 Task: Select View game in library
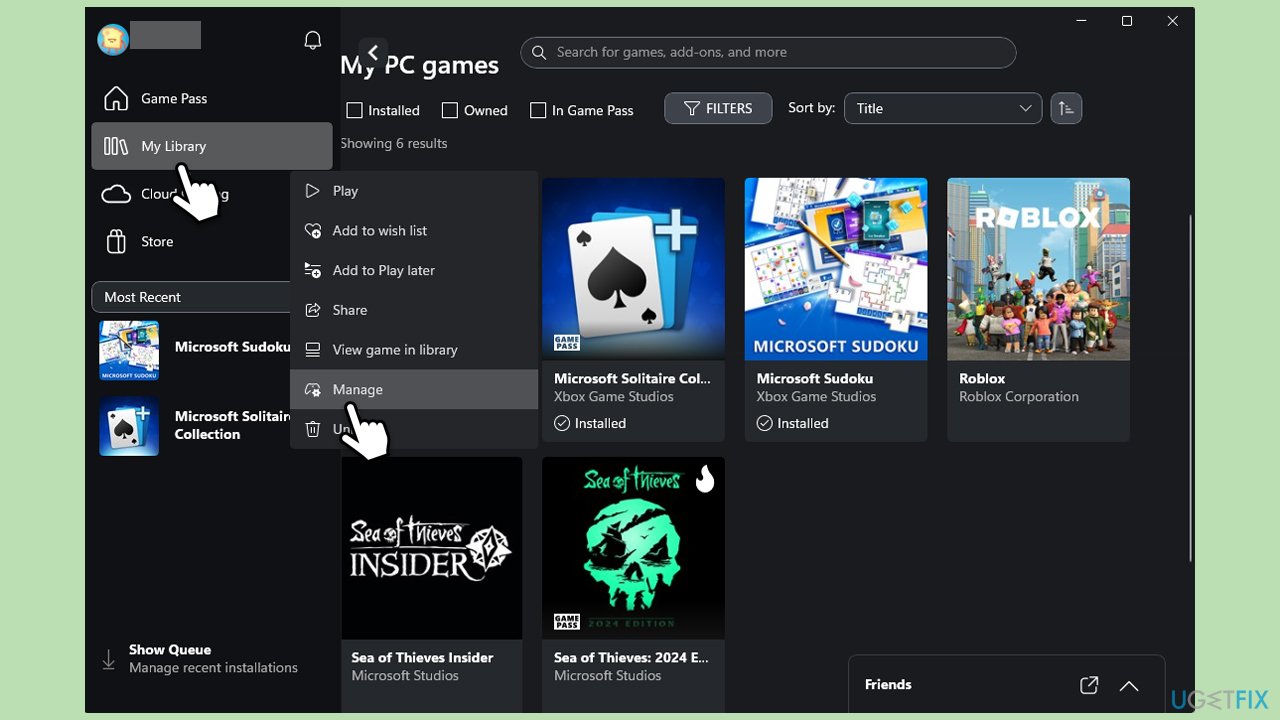click(414, 350)
